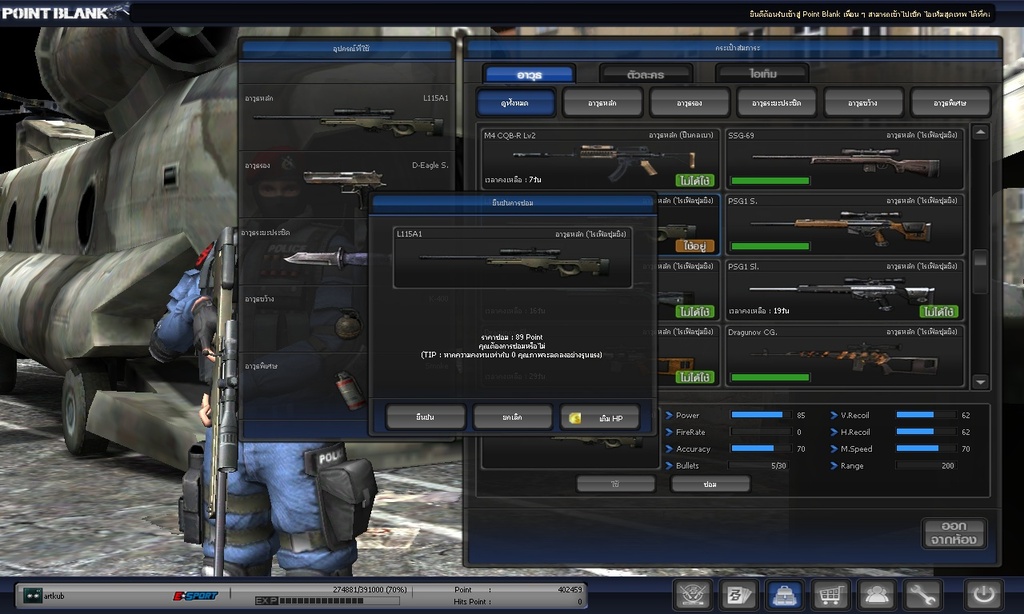Click the gold coin เติม HP button
1024x614 pixels.
[x=599, y=417]
